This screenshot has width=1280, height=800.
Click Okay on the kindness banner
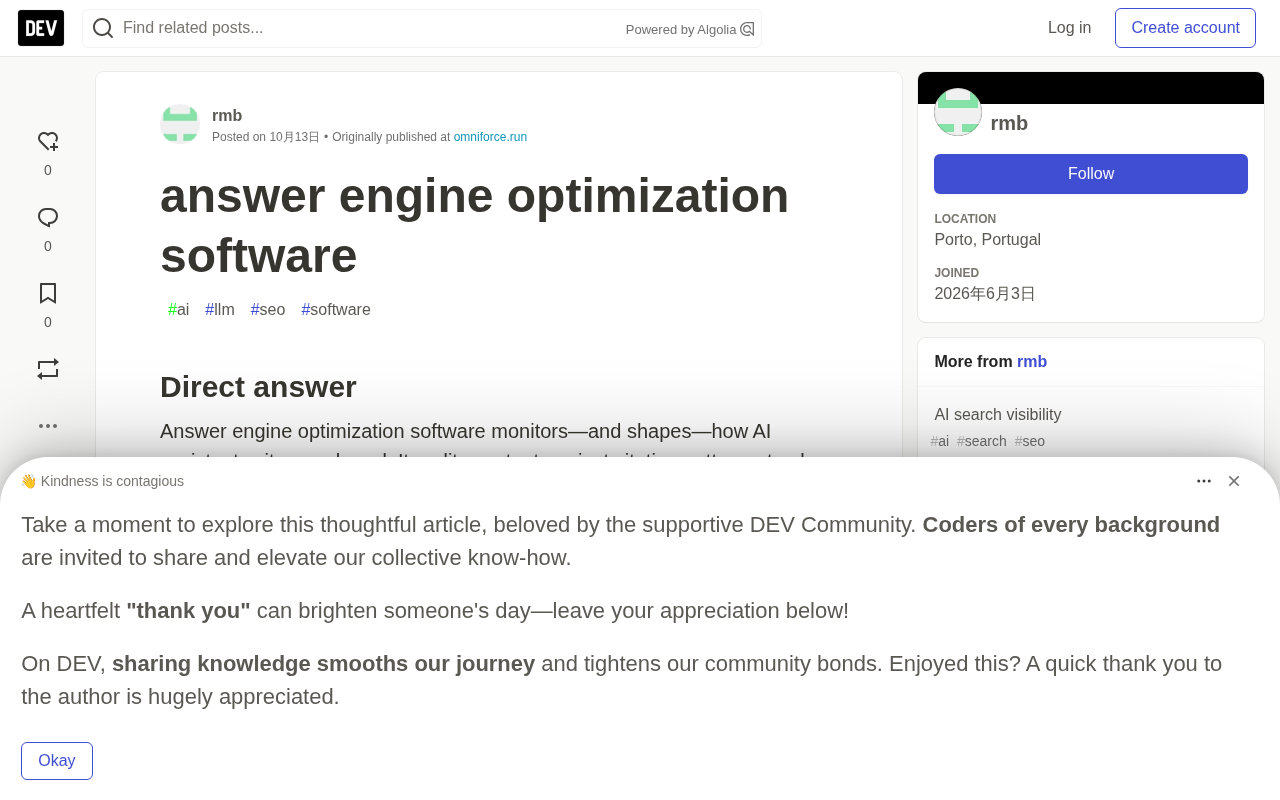coord(57,761)
